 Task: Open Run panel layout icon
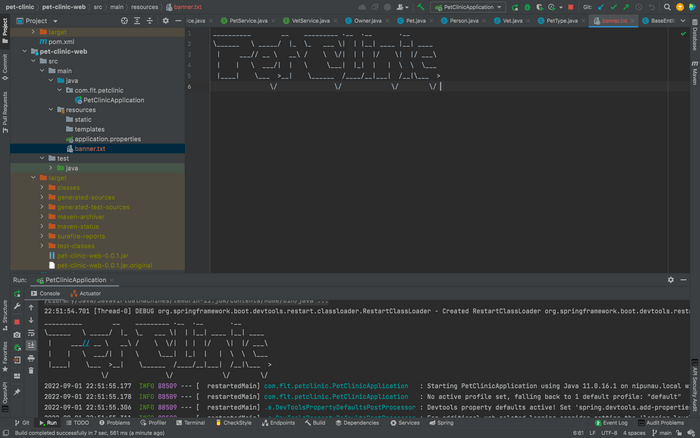click(17, 376)
